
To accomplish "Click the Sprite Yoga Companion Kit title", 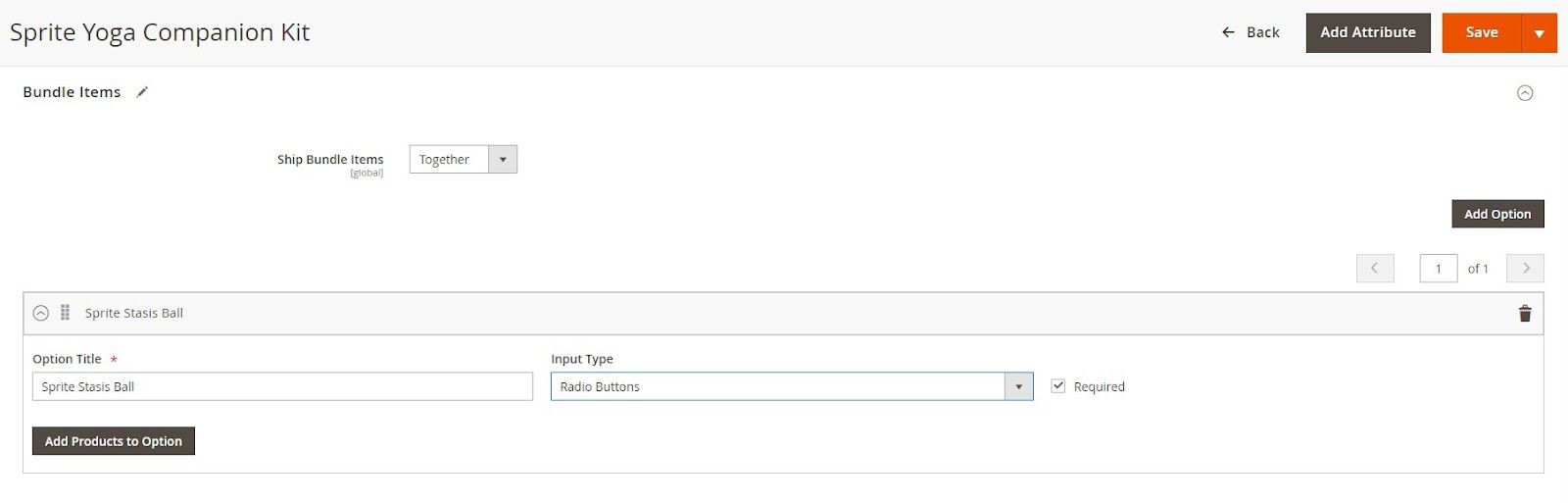I will (x=160, y=32).
